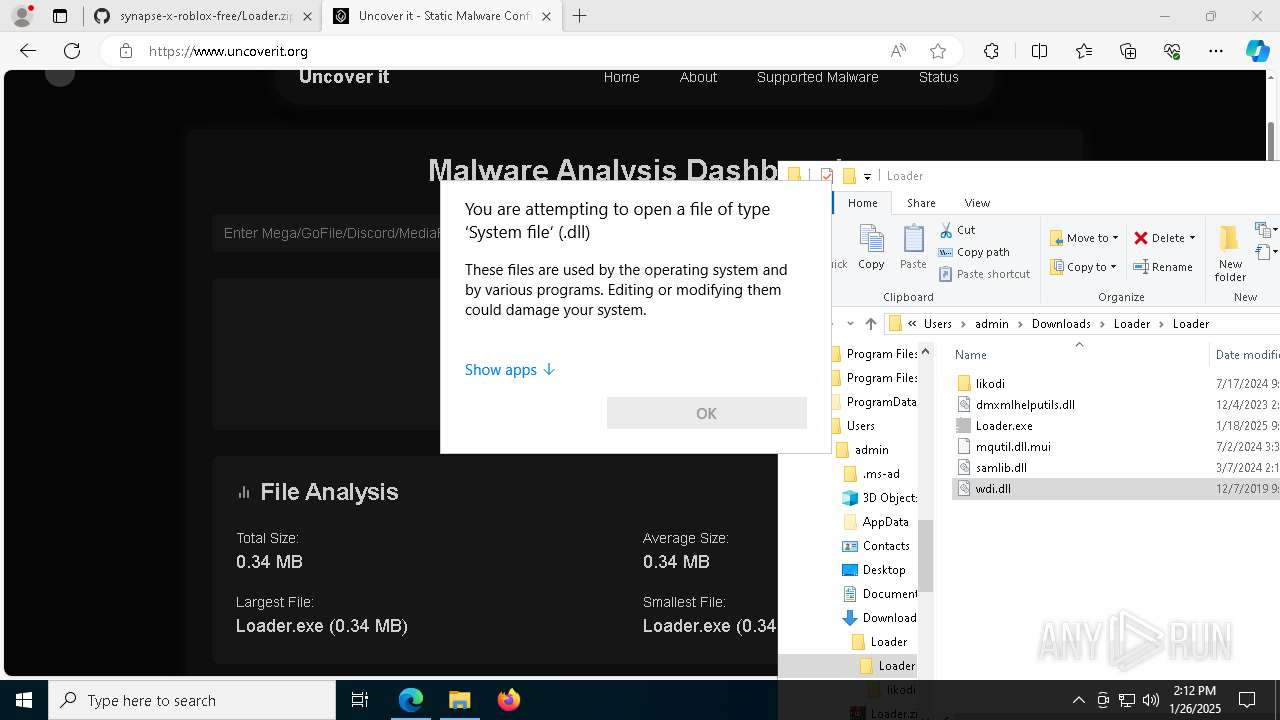Open Windows Start menu
The height and width of the screenshot is (720, 1280).
24,700
